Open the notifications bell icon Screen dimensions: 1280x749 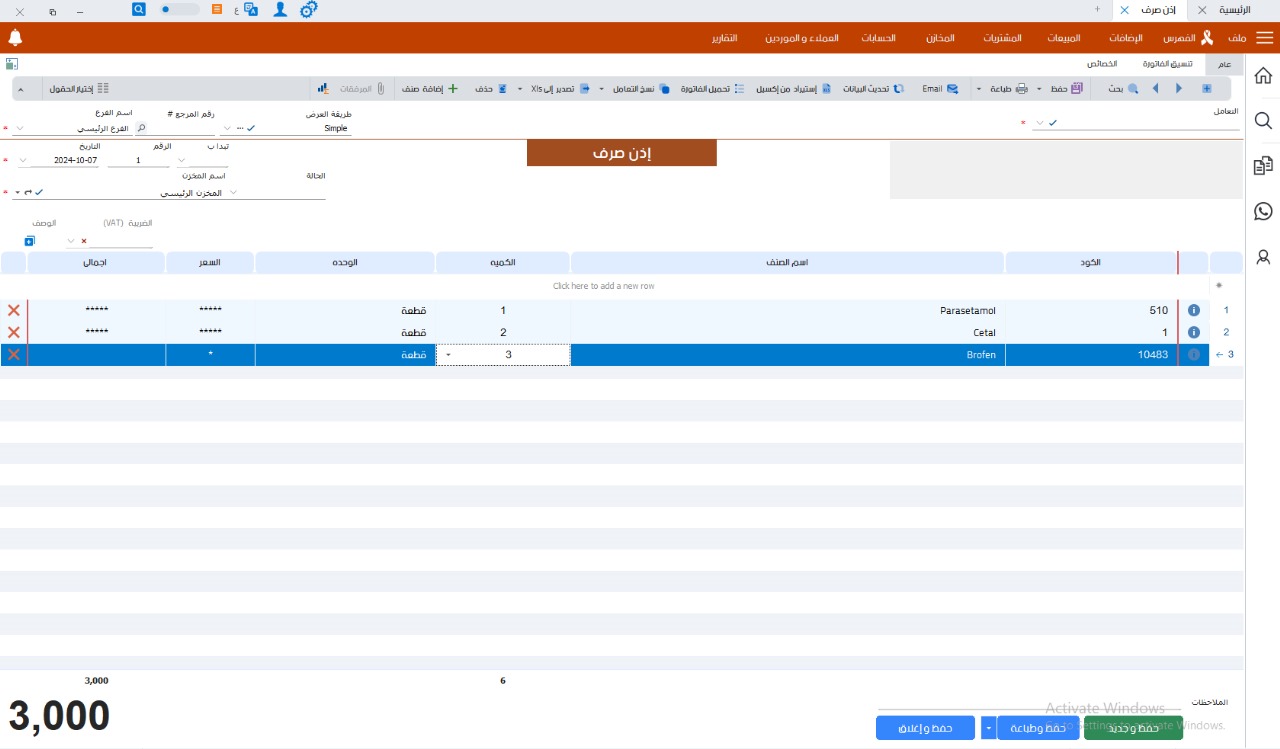[x=15, y=38]
